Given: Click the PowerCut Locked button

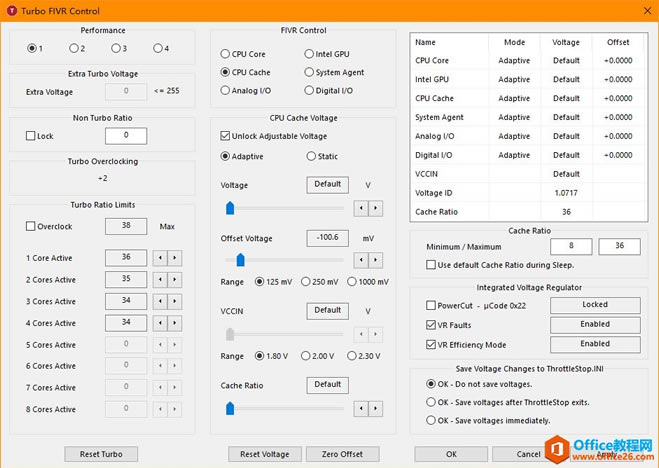Looking at the screenshot, I should [595, 305].
